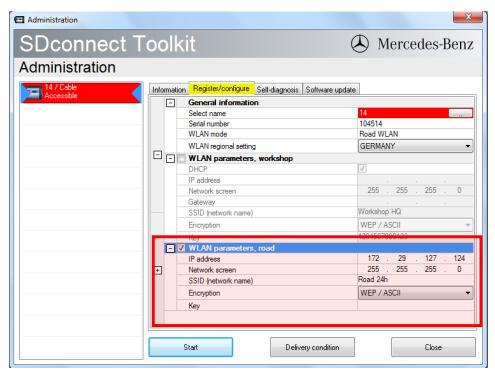Select the 14 / Cable device entry

click(x=81, y=92)
